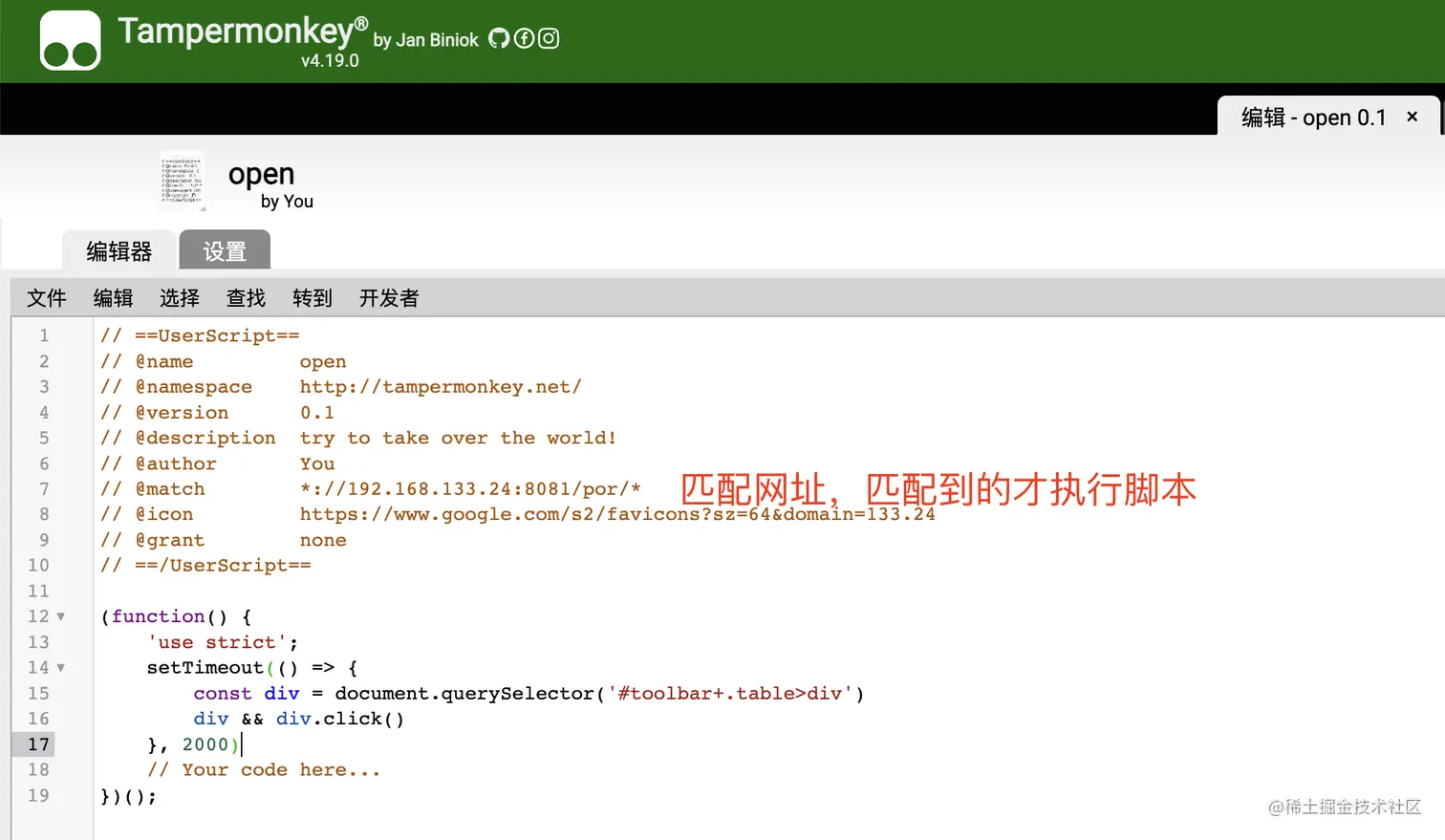Click the setTimeout call text
Screen dimensions: 1445x840
(205, 668)
